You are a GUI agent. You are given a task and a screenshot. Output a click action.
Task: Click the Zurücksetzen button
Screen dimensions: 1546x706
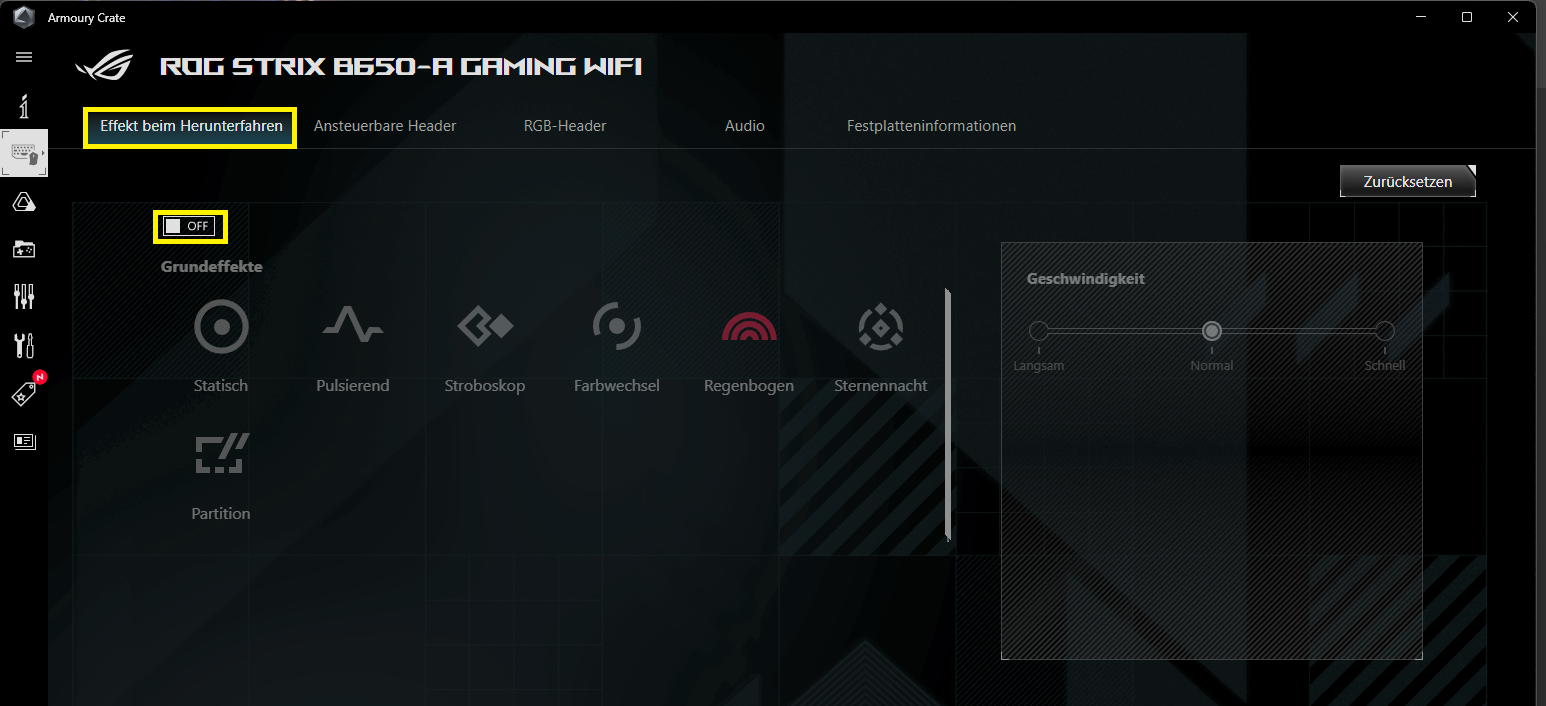(x=1407, y=181)
